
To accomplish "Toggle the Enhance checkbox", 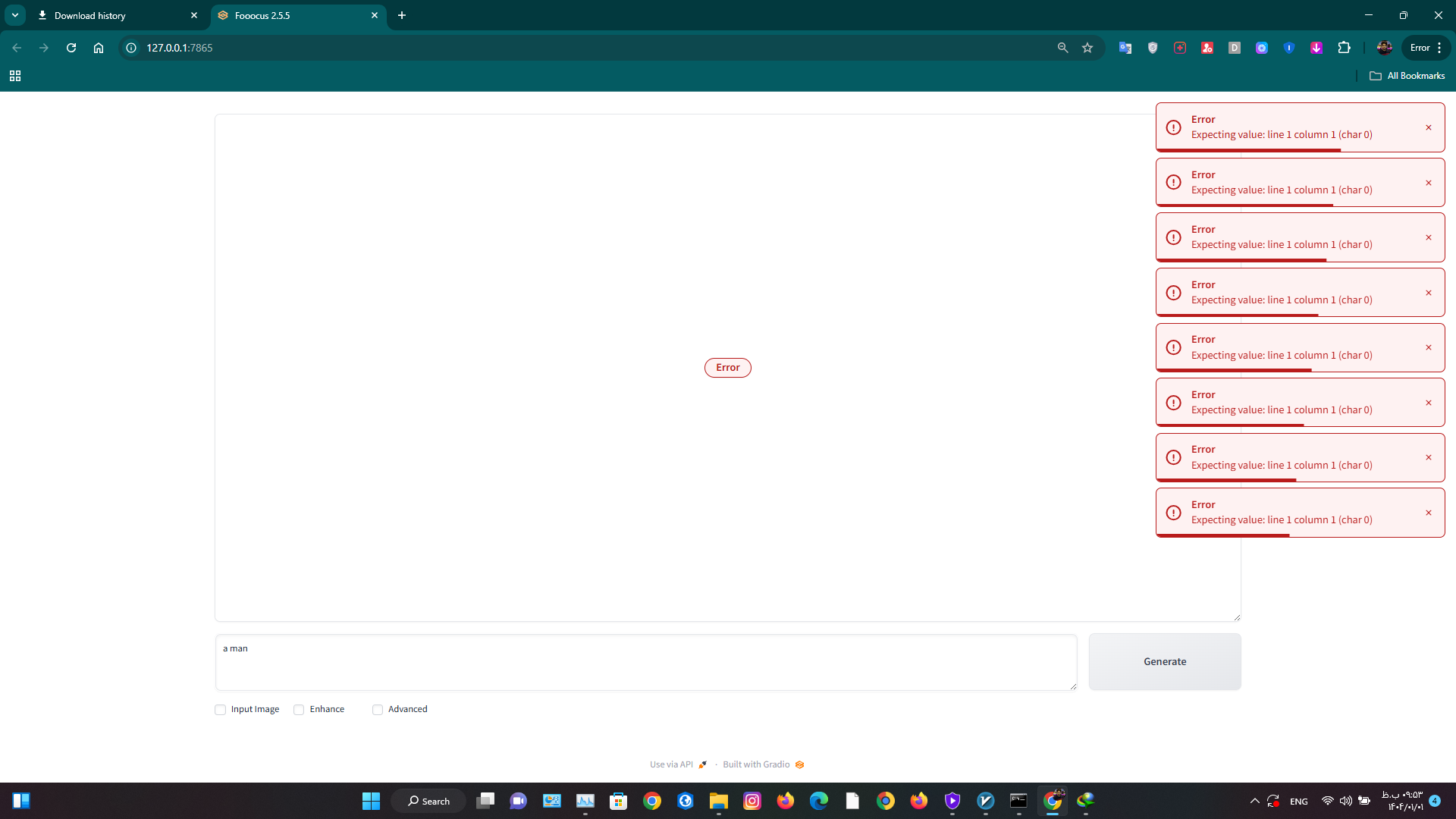I will pos(299,710).
